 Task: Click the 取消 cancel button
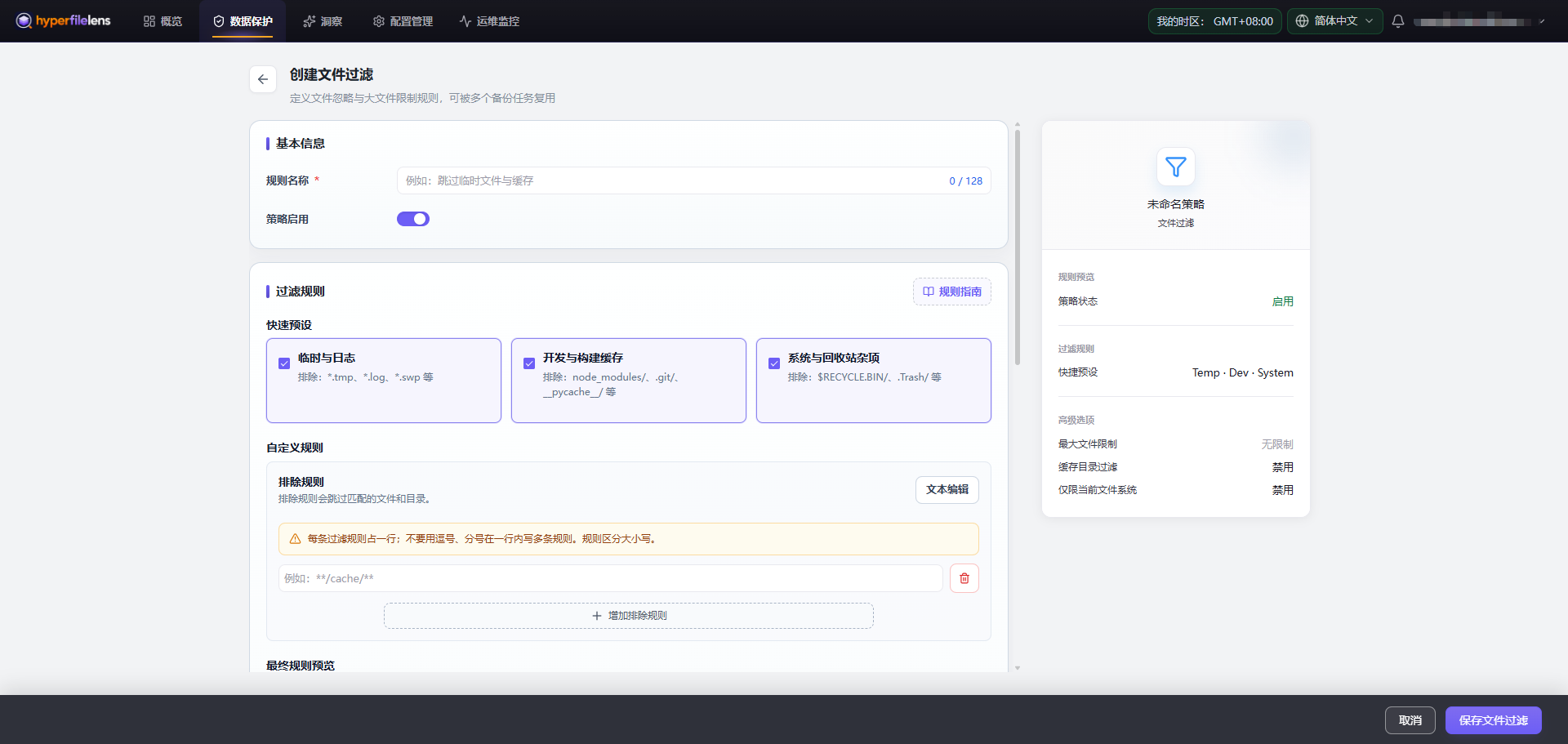click(1410, 720)
